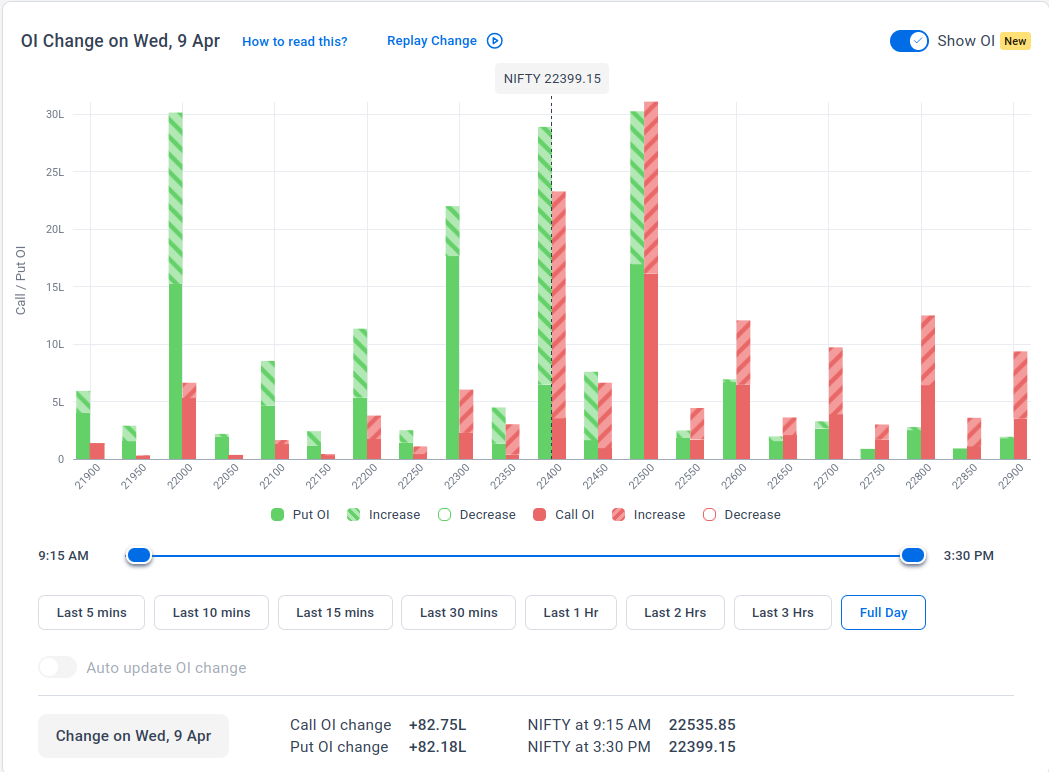Click the OI Change on Wed, 9 Apr heading
The width and height of the screenshot is (1049, 772).
coord(120,41)
